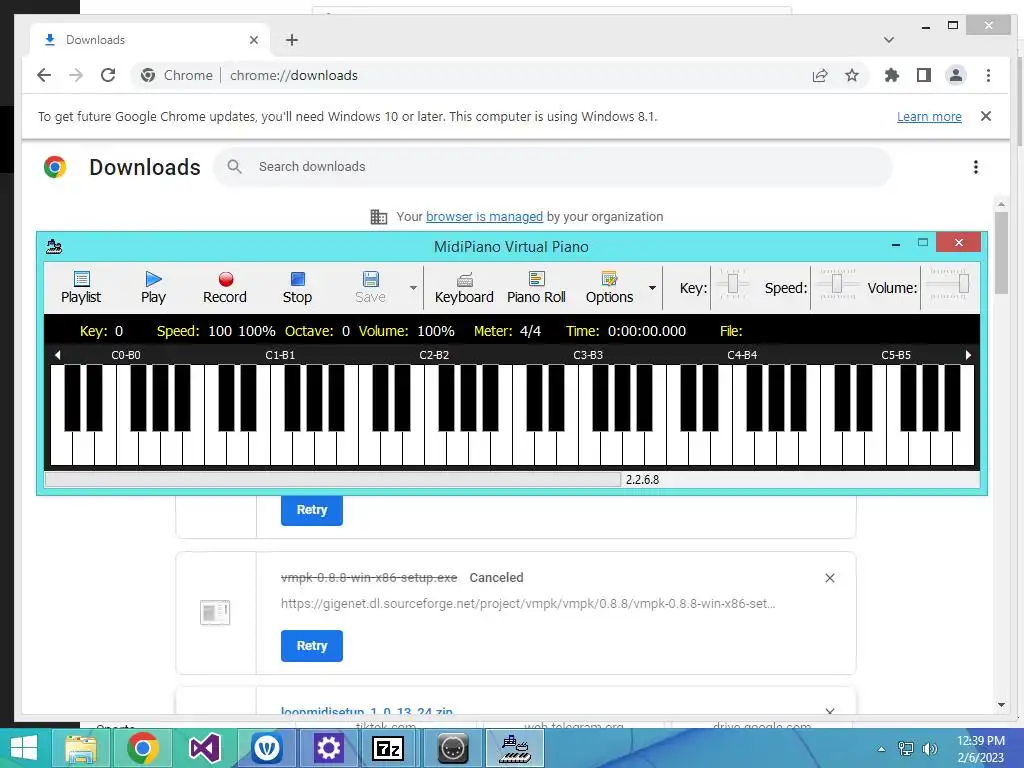Image resolution: width=1024 pixels, height=768 pixels.
Task: Click Retry above the vmpk download
Action: click(x=312, y=509)
